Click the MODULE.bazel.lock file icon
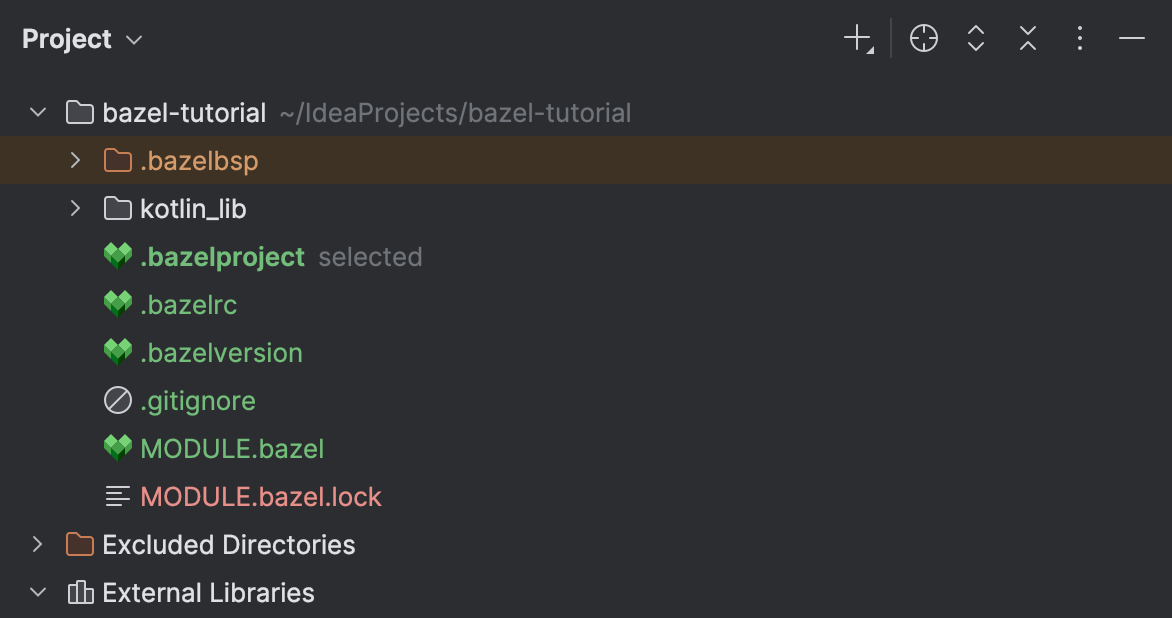The height and width of the screenshot is (618, 1172). tap(117, 496)
